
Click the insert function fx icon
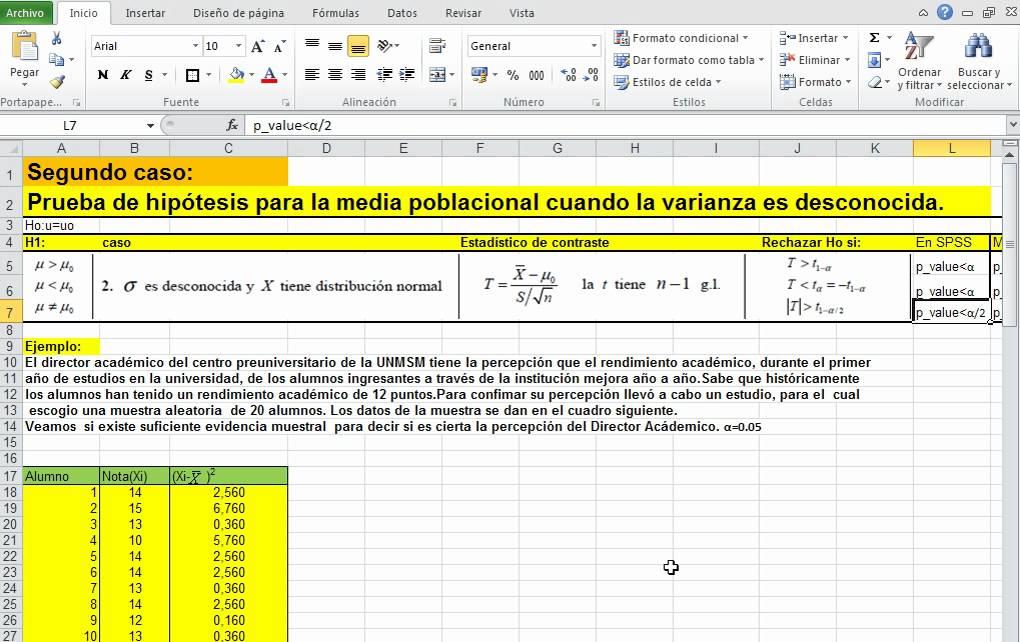[x=232, y=126]
